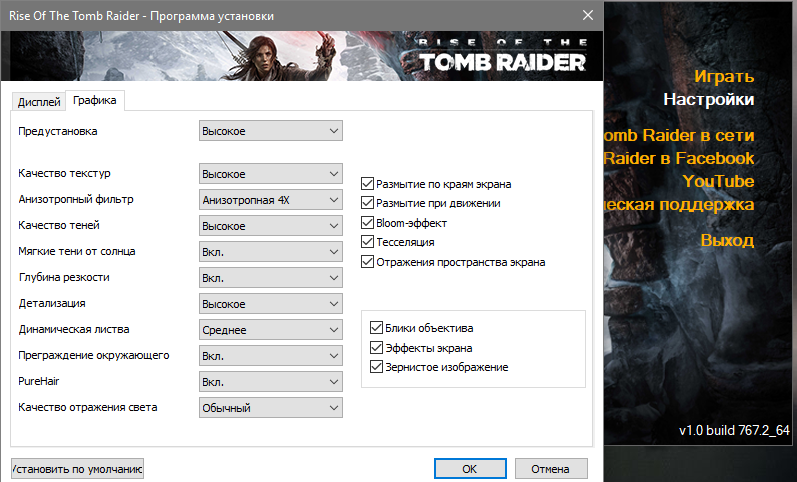
Task: Open the YouTube launcher link
Action: click(x=718, y=181)
